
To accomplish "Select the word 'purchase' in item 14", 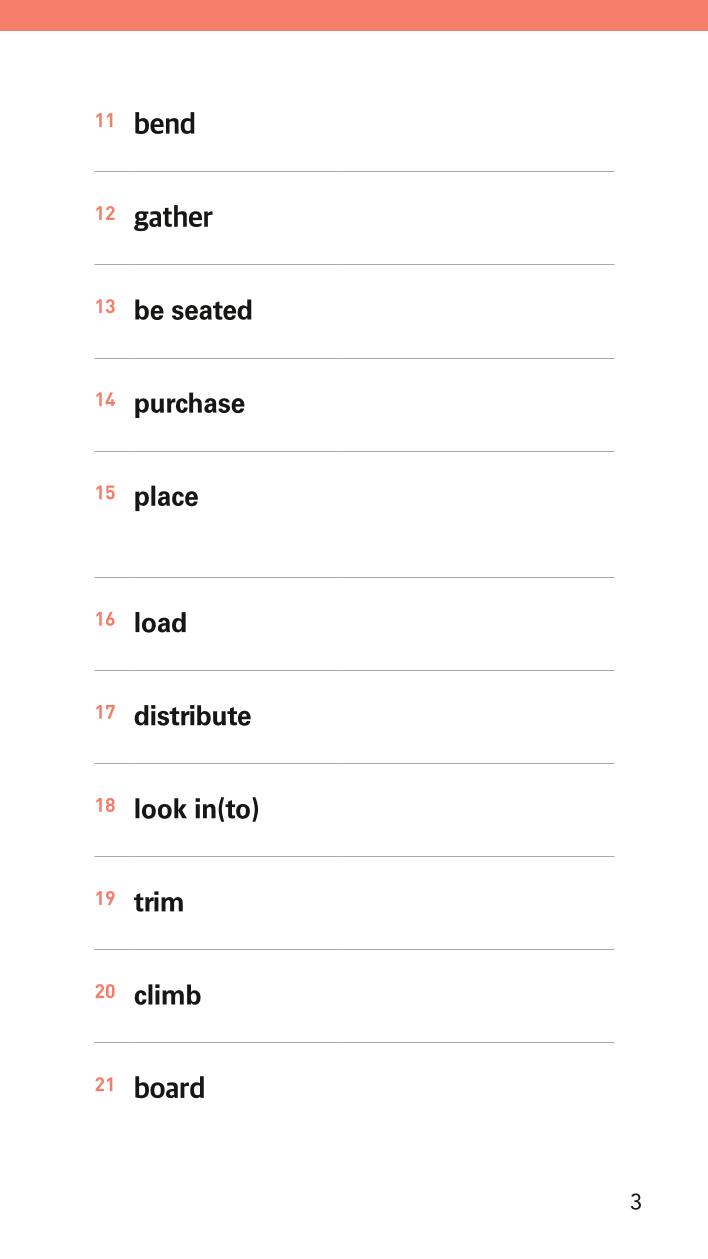I will (189, 405).
